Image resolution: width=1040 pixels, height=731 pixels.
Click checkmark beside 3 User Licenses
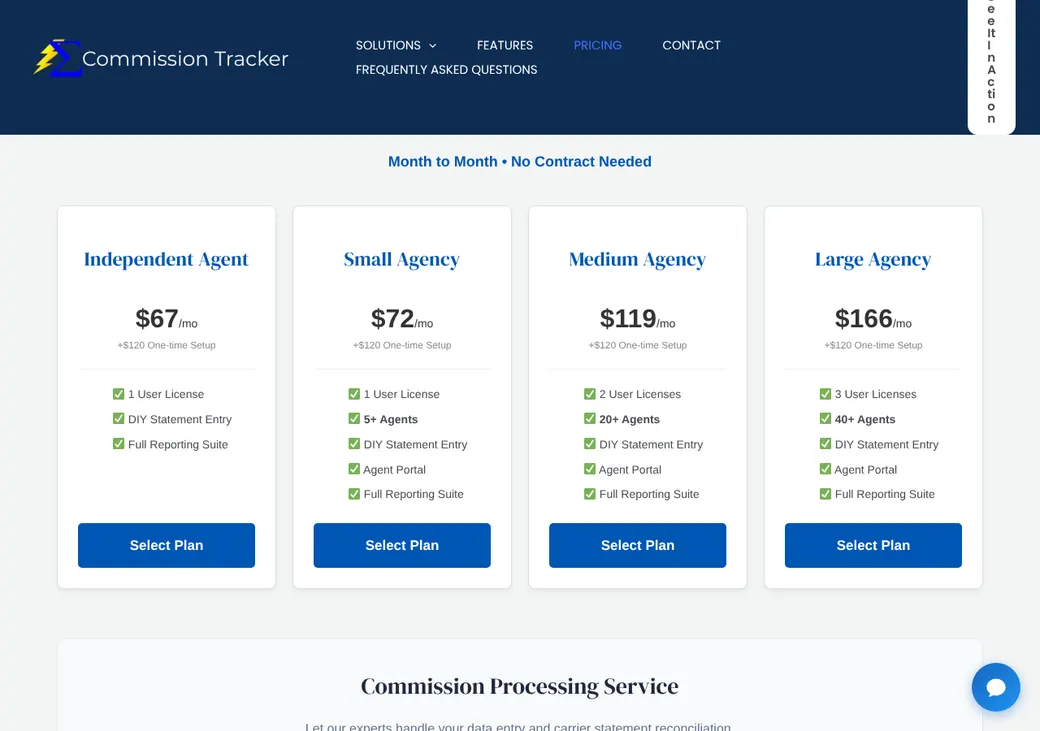click(825, 394)
